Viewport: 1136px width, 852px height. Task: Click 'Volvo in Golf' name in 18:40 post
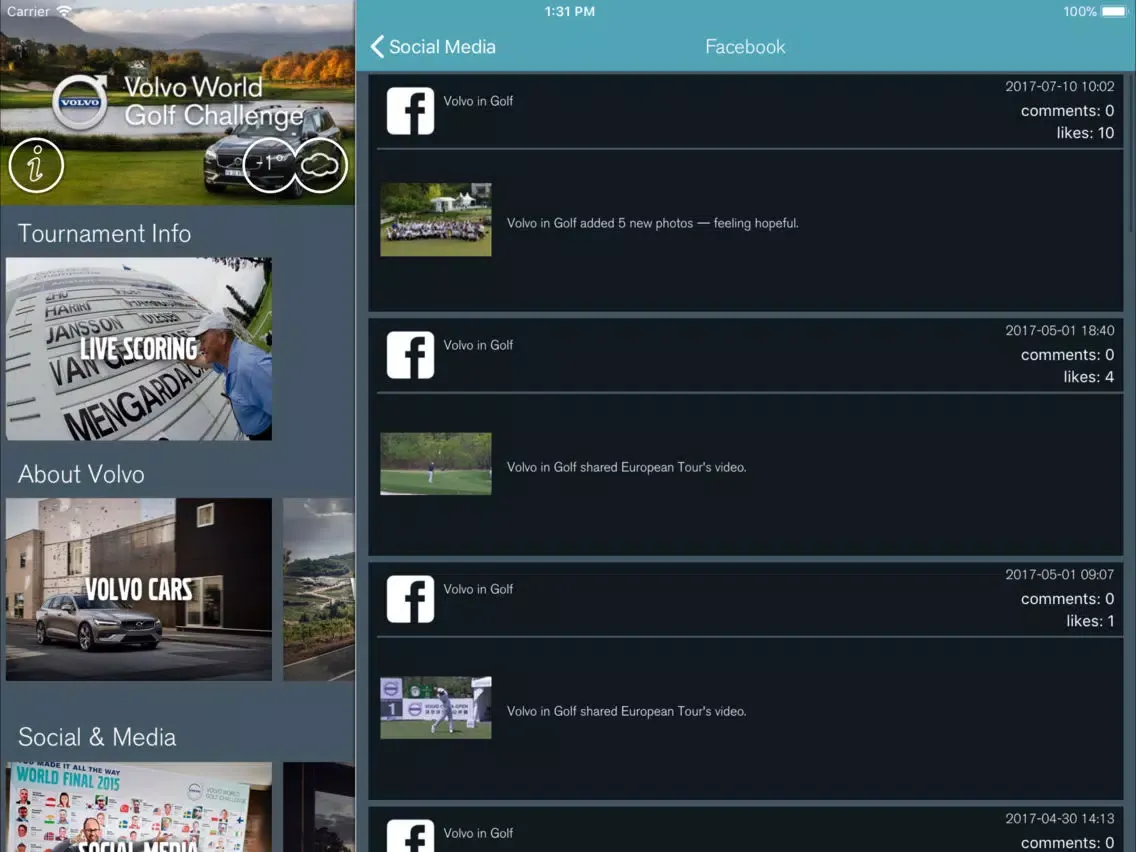pyautogui.click(x=478, y=346)
